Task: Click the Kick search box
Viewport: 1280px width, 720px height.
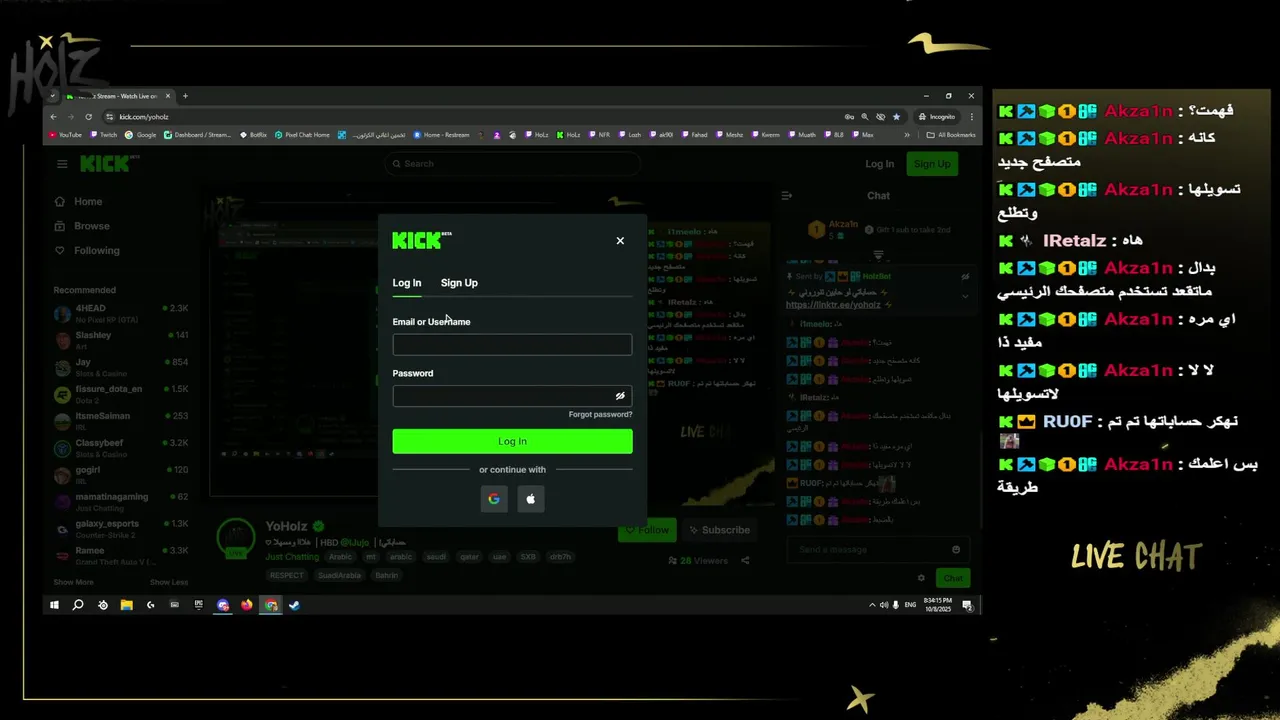Action: point(512,164)
